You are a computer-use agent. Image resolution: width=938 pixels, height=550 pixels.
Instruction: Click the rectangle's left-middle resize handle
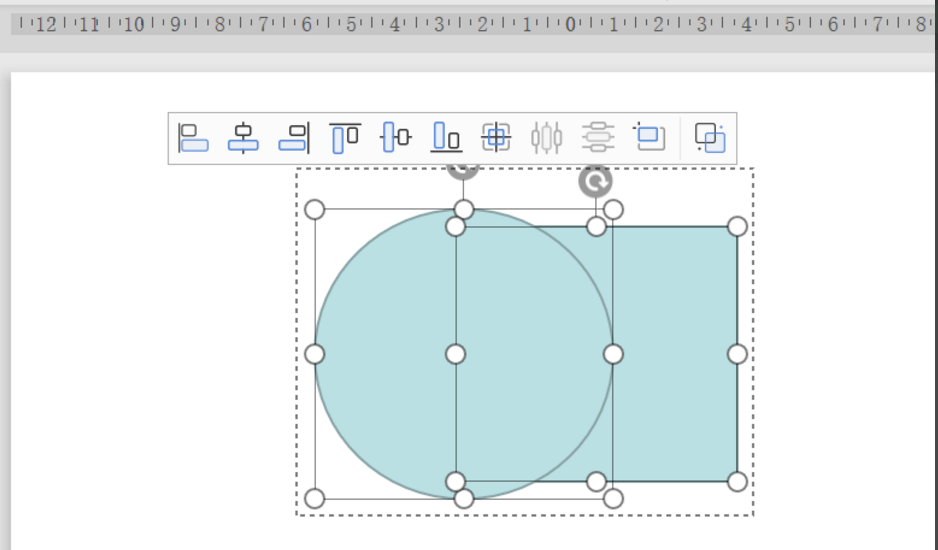[x=456, y=354]
